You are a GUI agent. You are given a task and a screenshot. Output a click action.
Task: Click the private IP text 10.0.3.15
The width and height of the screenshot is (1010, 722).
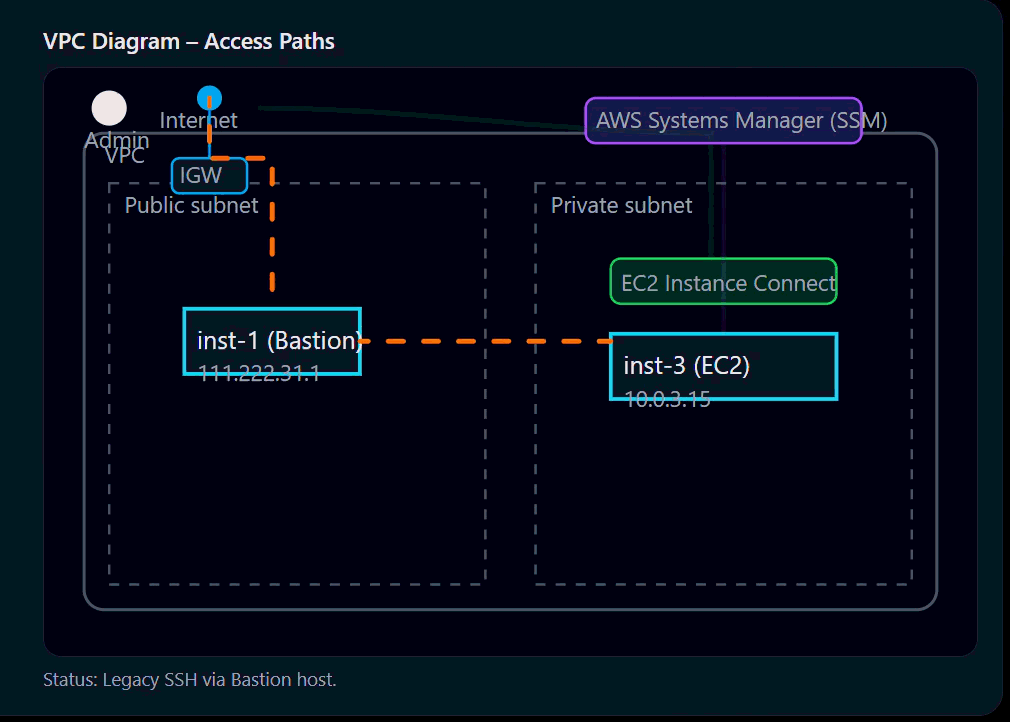click(667, 399)
